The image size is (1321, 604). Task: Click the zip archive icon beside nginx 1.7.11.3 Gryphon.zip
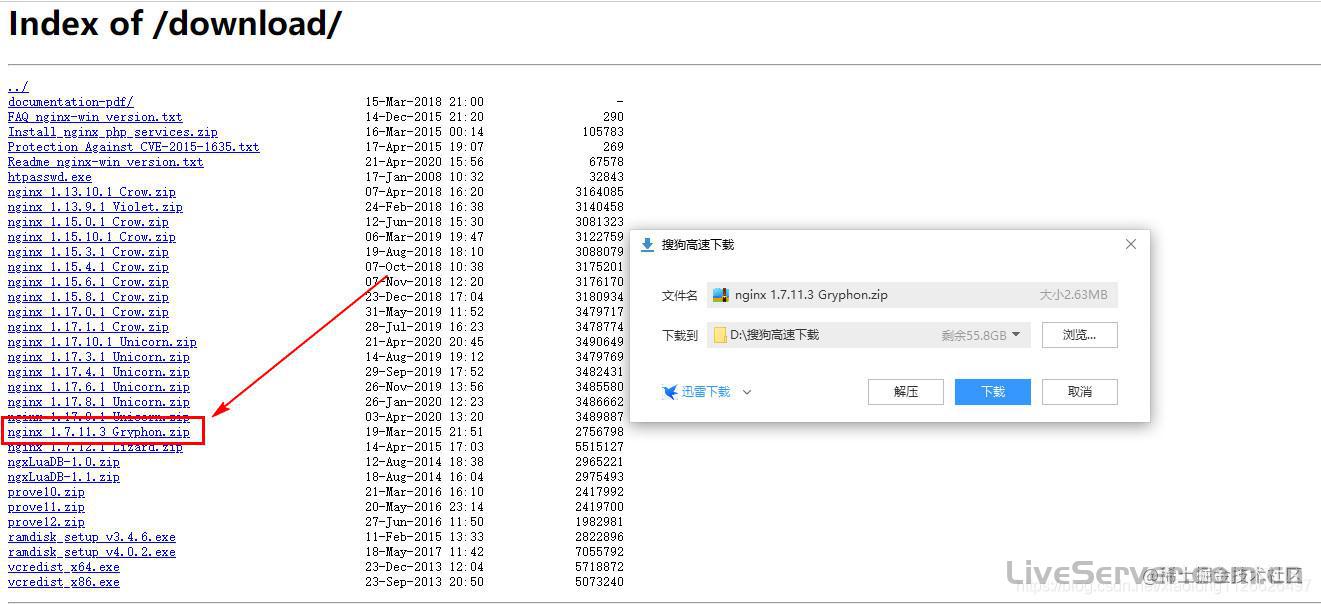pos(722,294)
